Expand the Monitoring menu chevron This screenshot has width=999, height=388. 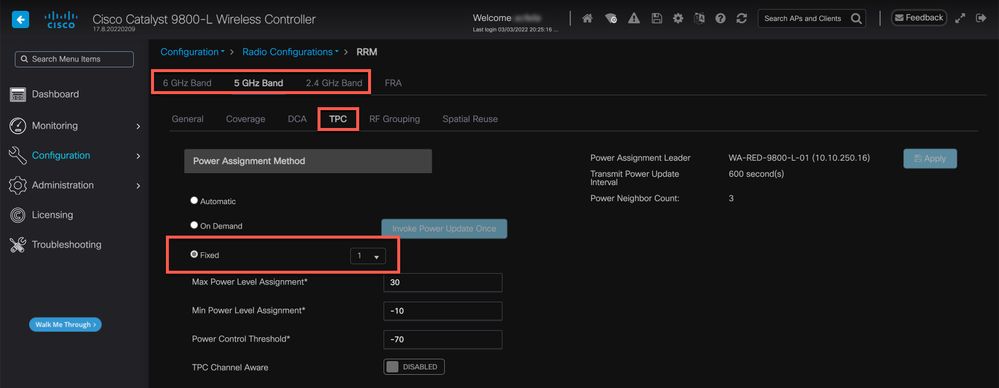[138, 126]
